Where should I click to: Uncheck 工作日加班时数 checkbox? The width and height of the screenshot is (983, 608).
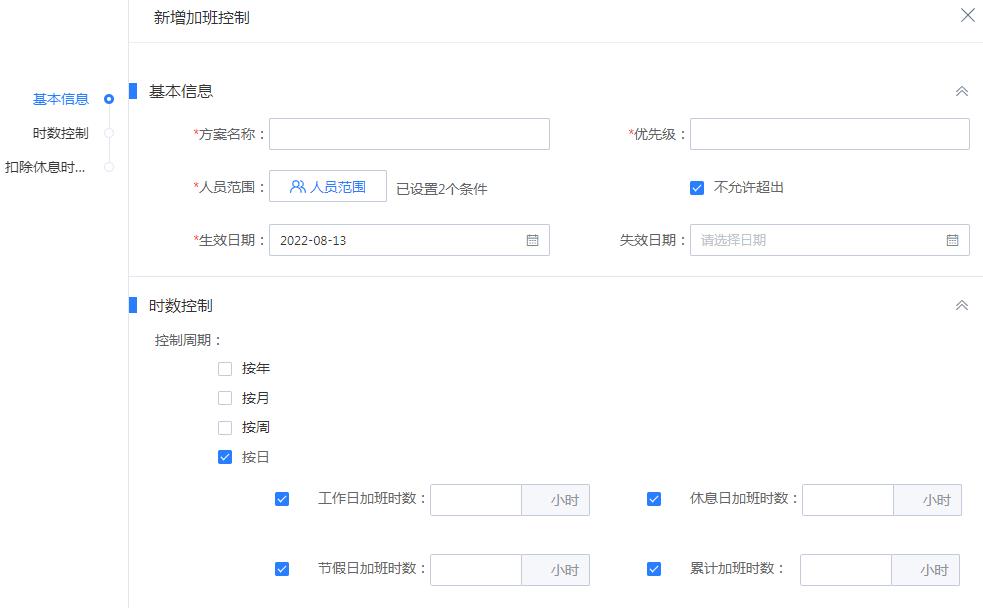click(x=283, y=500)
